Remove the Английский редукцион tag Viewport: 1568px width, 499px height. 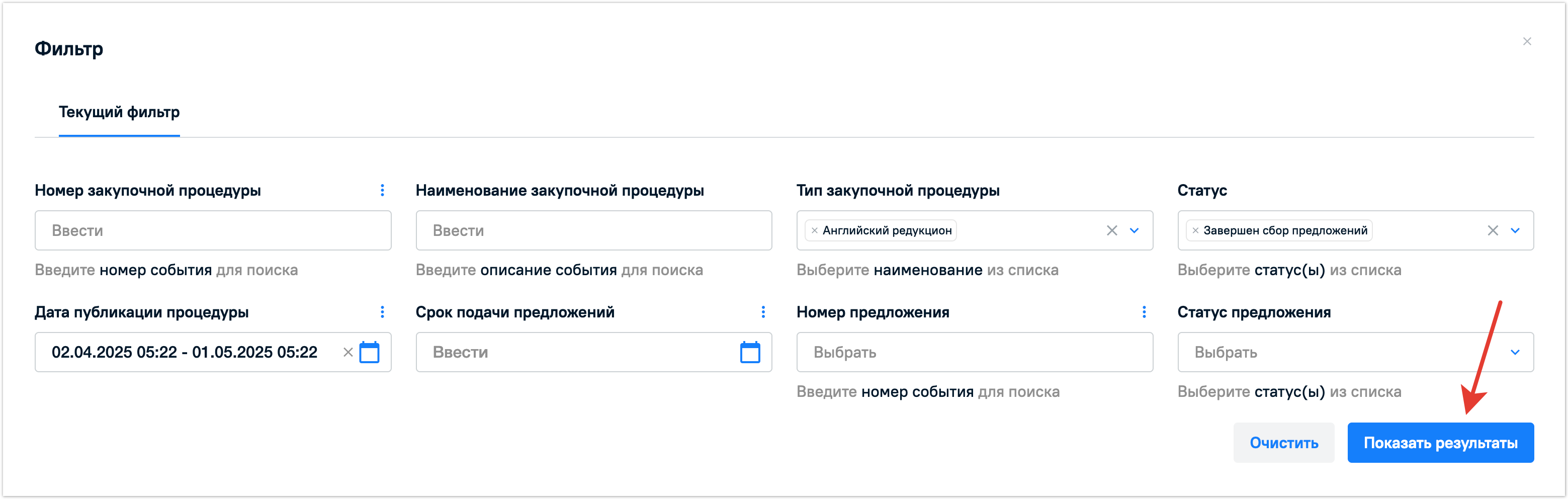pyautogui.click(x=815, y=230)
